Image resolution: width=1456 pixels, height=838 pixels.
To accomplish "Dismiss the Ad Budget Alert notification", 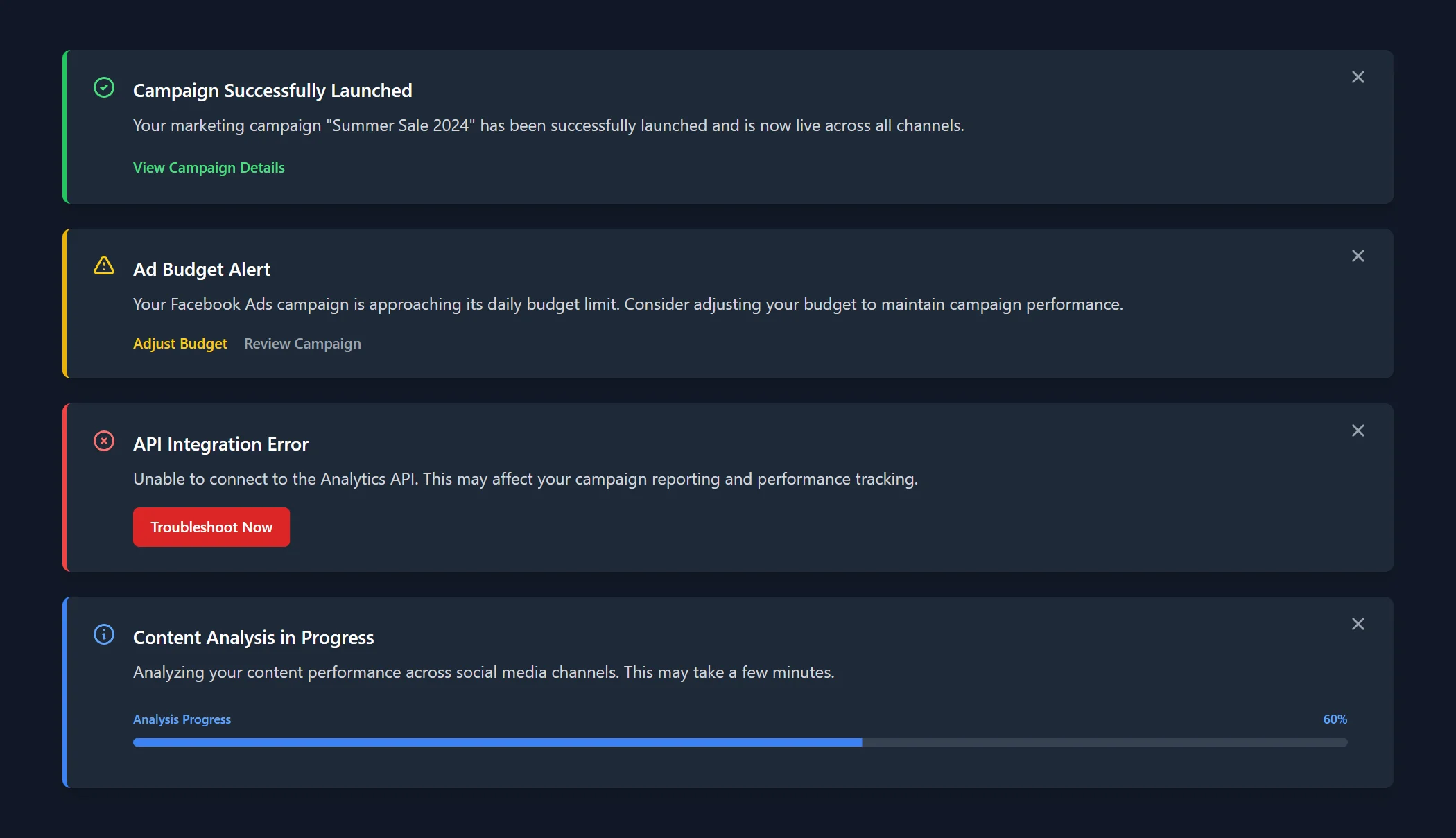I will coord(1358,256).
